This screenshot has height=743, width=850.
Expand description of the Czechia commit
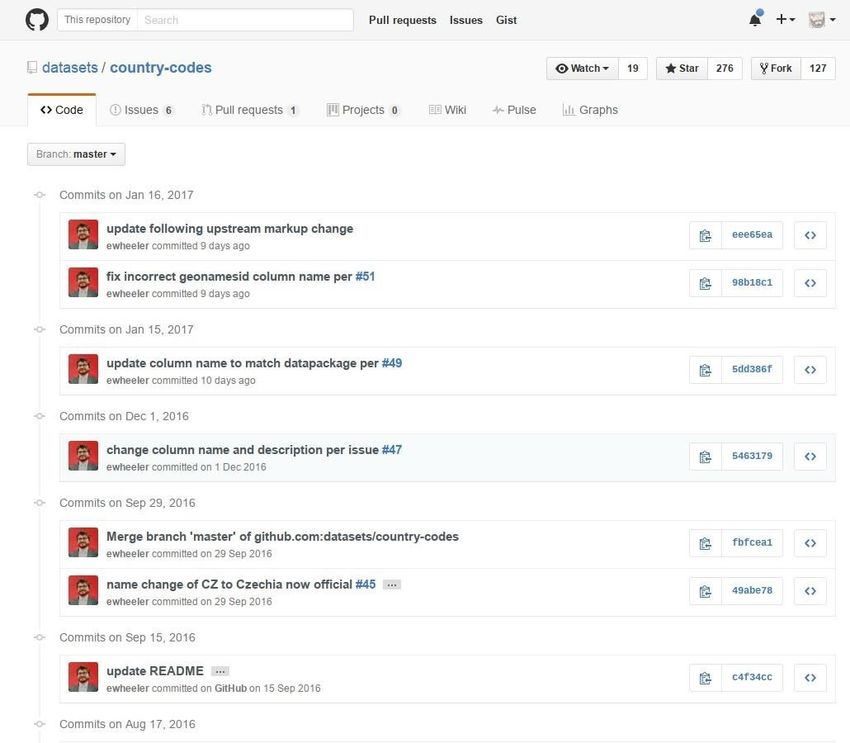click(x=392, y=585)
